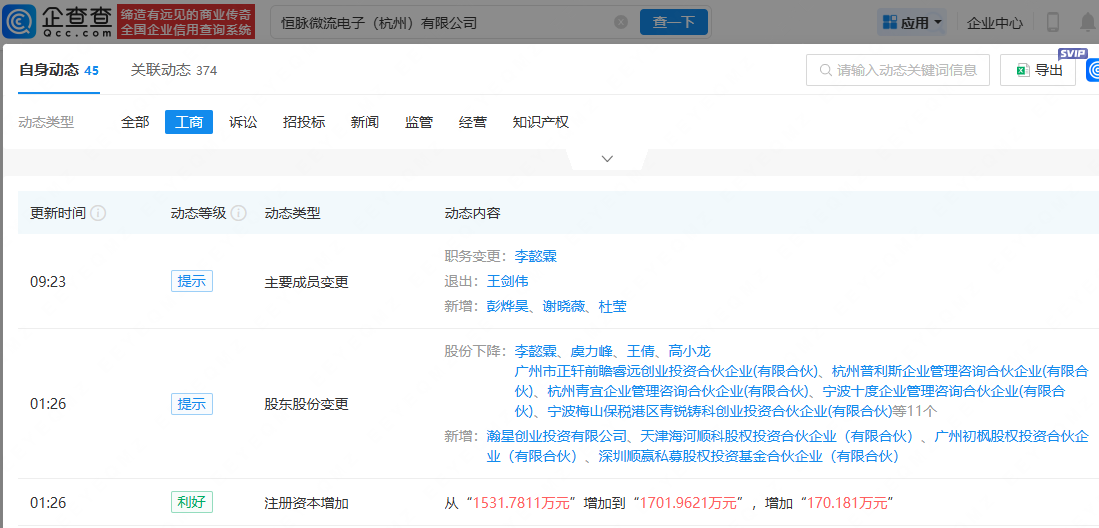Open notifications bell icon
1099x528 pixels.
click(1087, 22)
